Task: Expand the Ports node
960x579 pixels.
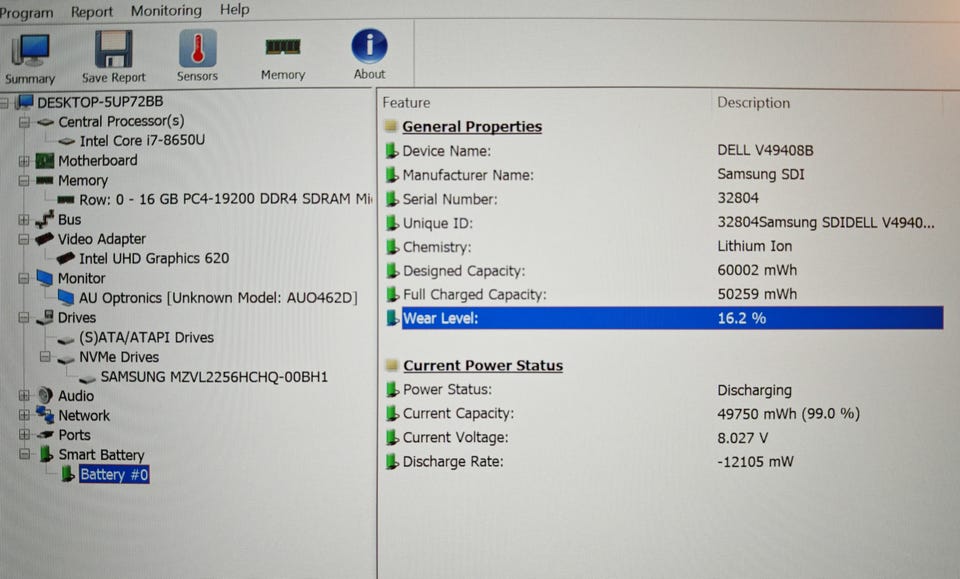Action: (x=24, y=435)
